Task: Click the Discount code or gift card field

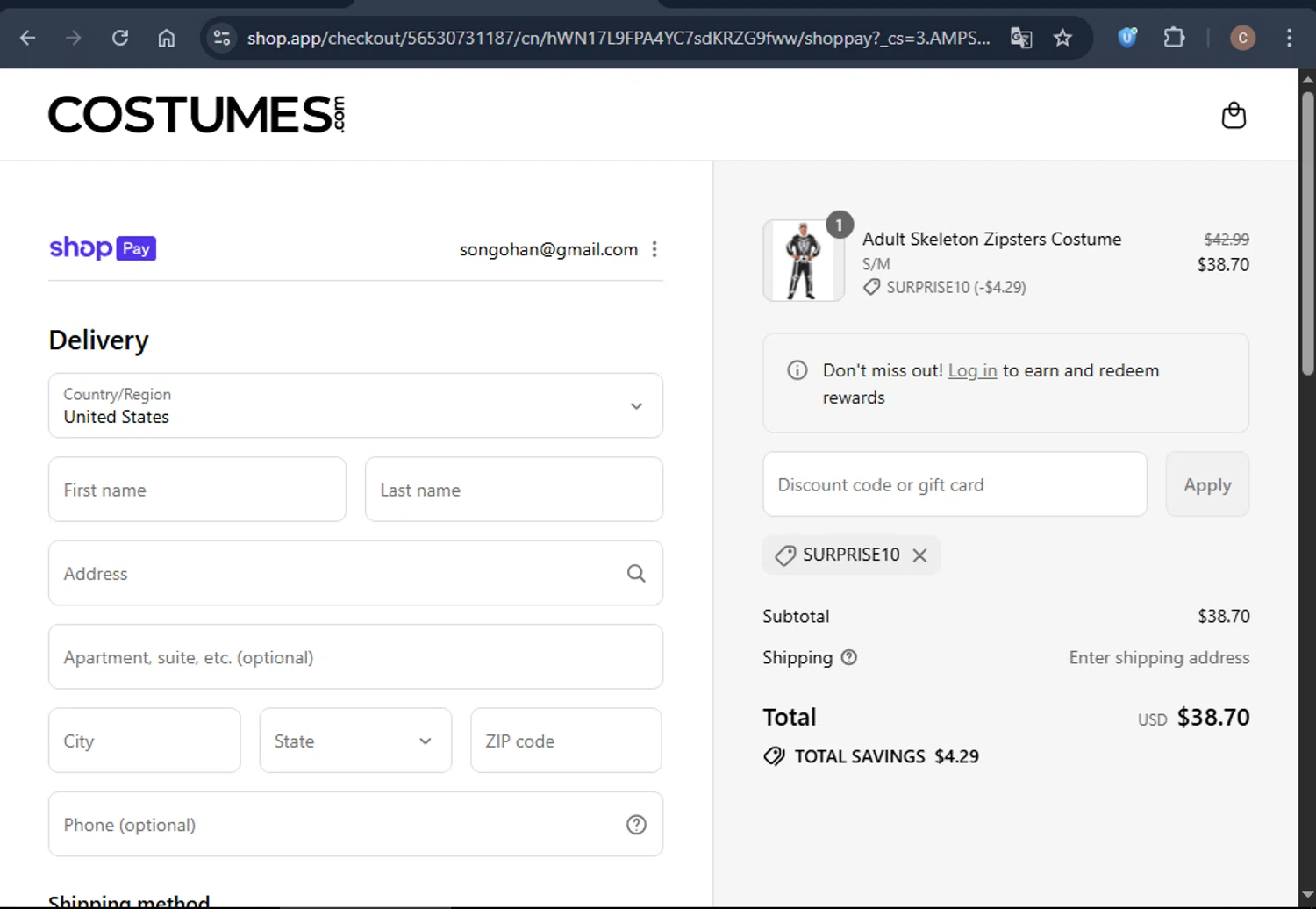Action: (955, 484)
